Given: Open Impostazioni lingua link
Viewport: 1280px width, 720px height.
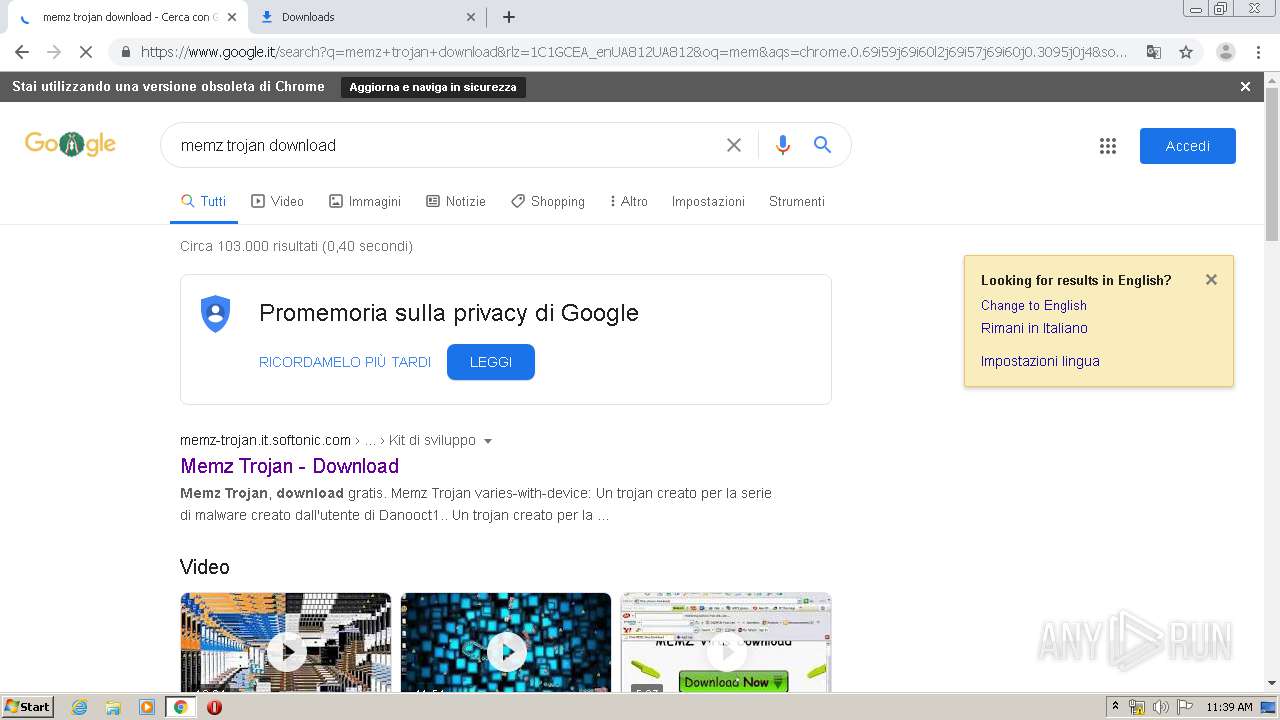Looking at the screenshot, I should [1040, 361].
